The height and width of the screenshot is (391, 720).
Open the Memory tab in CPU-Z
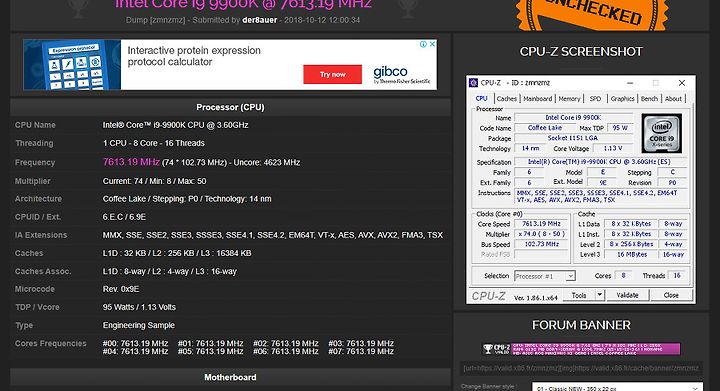(569, 99)
